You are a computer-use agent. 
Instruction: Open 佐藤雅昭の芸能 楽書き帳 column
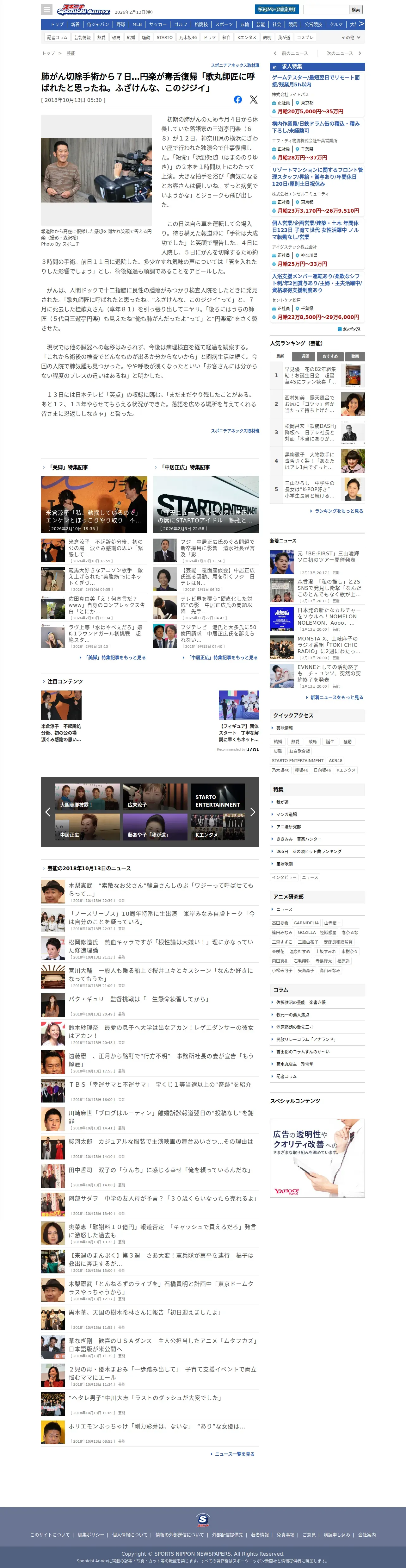[x=301, y=1003]
